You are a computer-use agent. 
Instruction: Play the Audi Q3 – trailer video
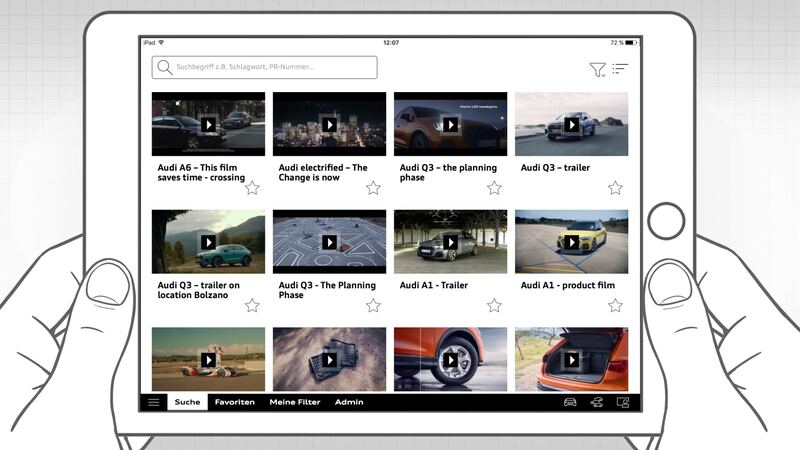[571, 124]
